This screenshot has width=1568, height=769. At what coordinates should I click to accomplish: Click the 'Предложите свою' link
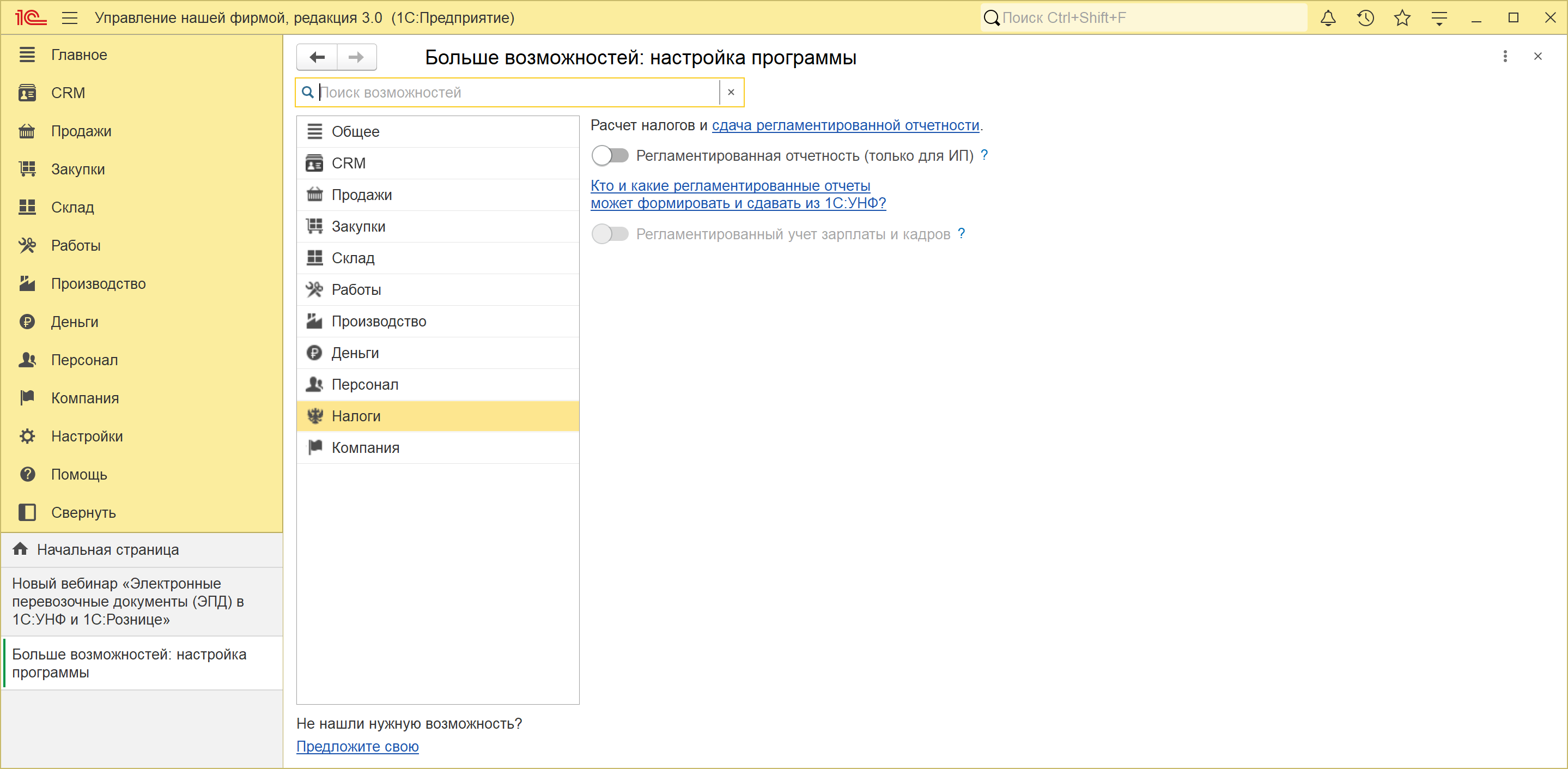(x=357, y=747)
